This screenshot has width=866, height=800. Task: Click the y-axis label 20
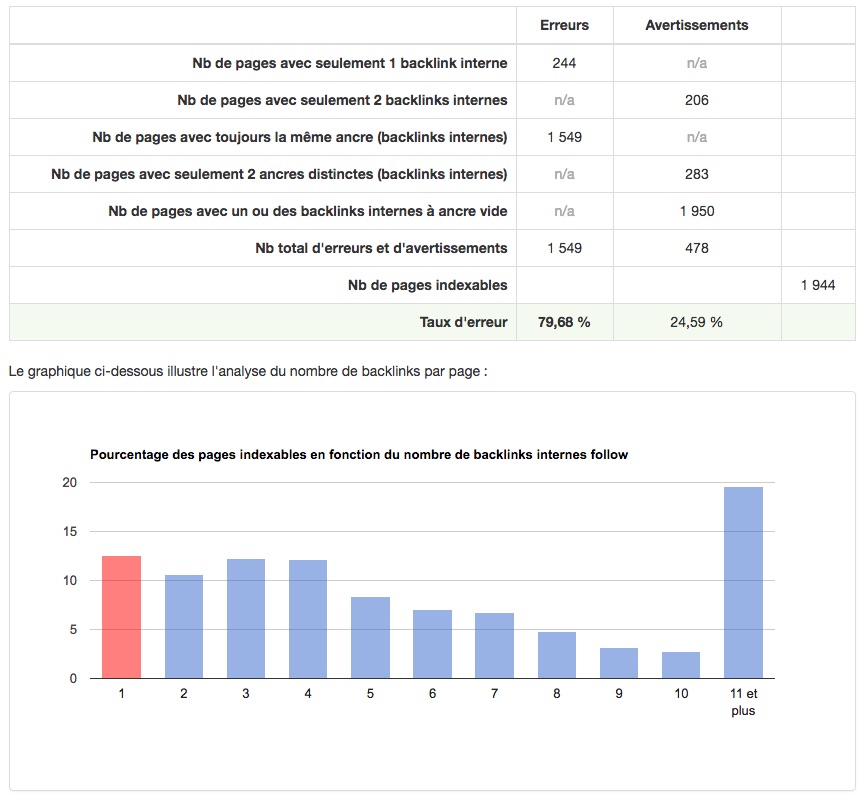tap(70, 482)
